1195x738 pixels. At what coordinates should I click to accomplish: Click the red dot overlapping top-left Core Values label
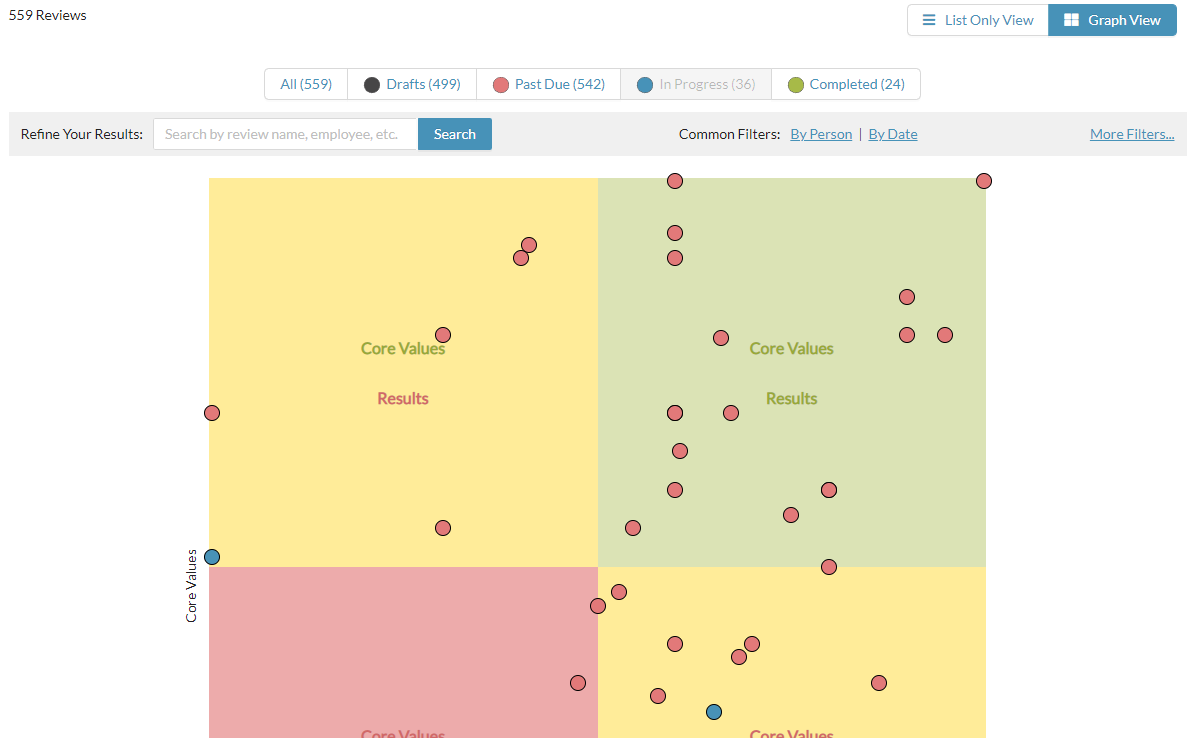coord(443,335)
